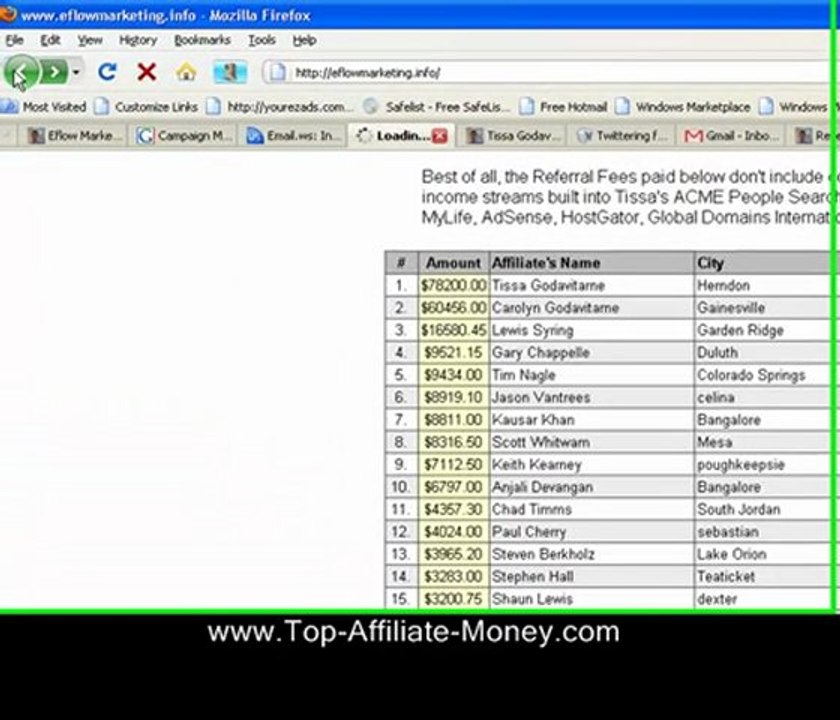The image size is (840, 720).
Task: Click the Firefox logo in the title bar
Action: pos(8,14)
